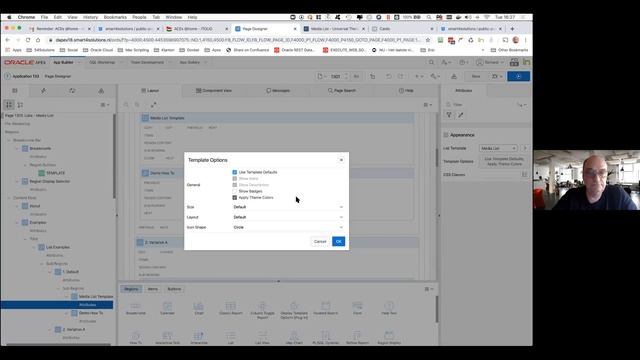
Task: Open the Help tab in the center pane
Action: [x=406, y=91]
